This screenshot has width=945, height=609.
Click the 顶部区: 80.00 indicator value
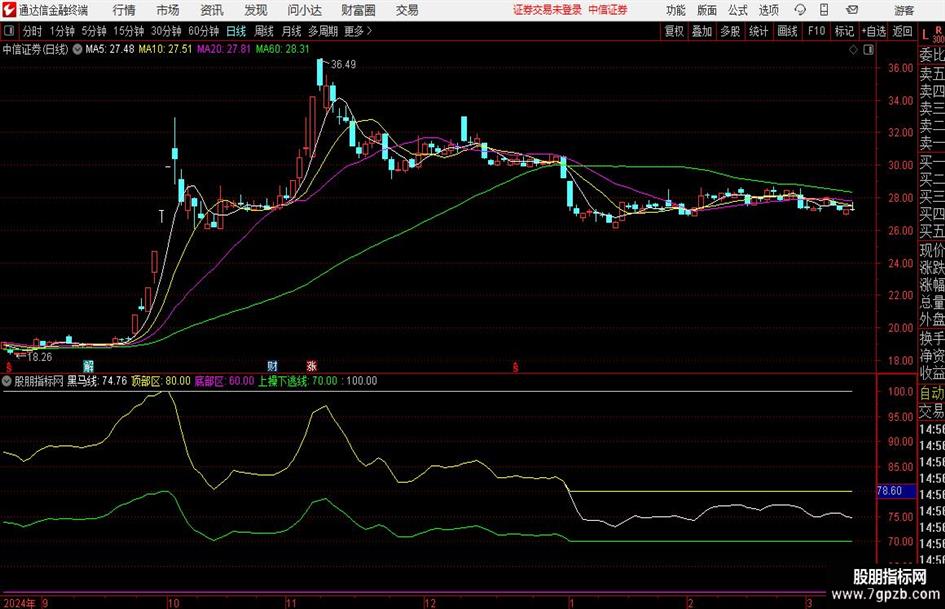(161, 381)
